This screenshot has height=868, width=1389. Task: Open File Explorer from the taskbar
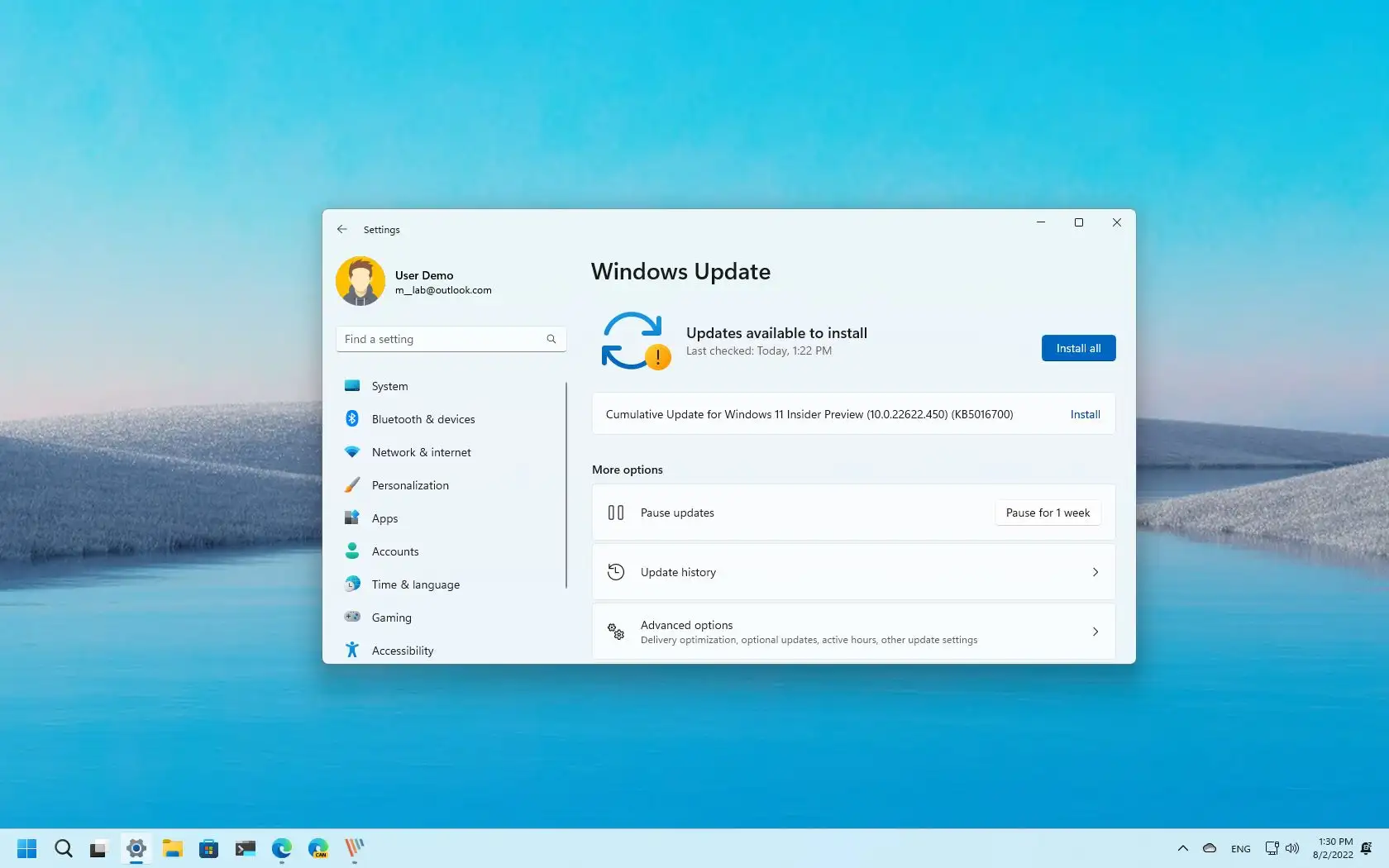(x=172, y=848)
